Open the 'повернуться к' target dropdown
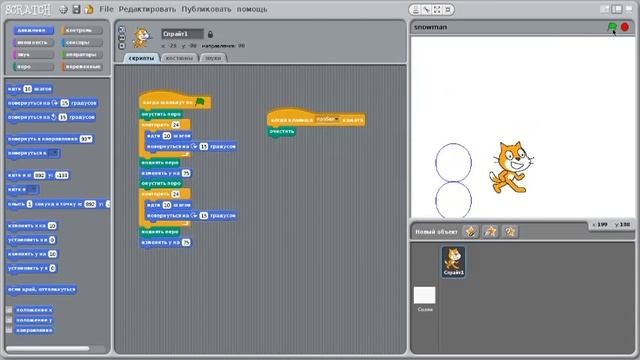Screen dimensions: 640x360 tap(54, 153)
